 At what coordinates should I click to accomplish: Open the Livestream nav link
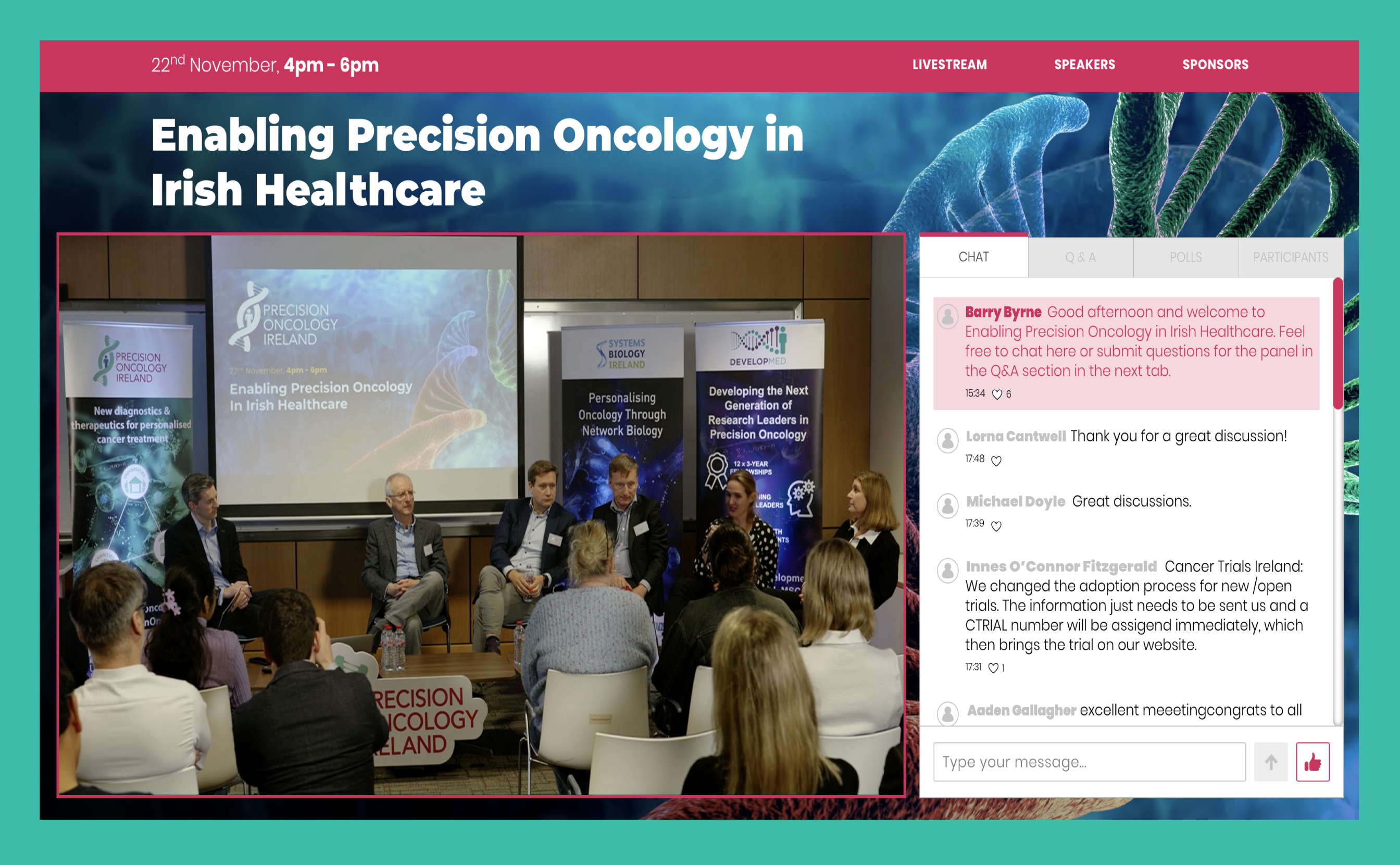(949, 65)
